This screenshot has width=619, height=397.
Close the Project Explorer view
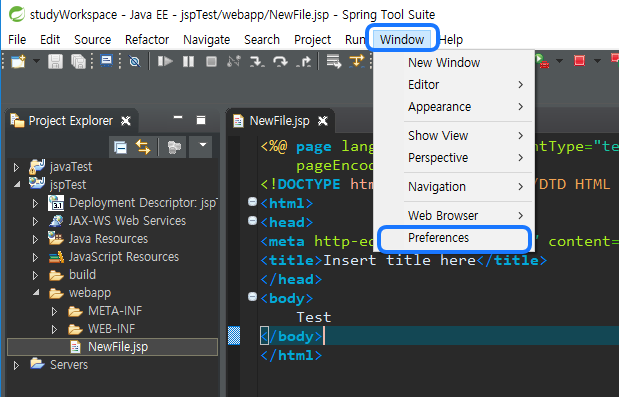tap(126, 121)
